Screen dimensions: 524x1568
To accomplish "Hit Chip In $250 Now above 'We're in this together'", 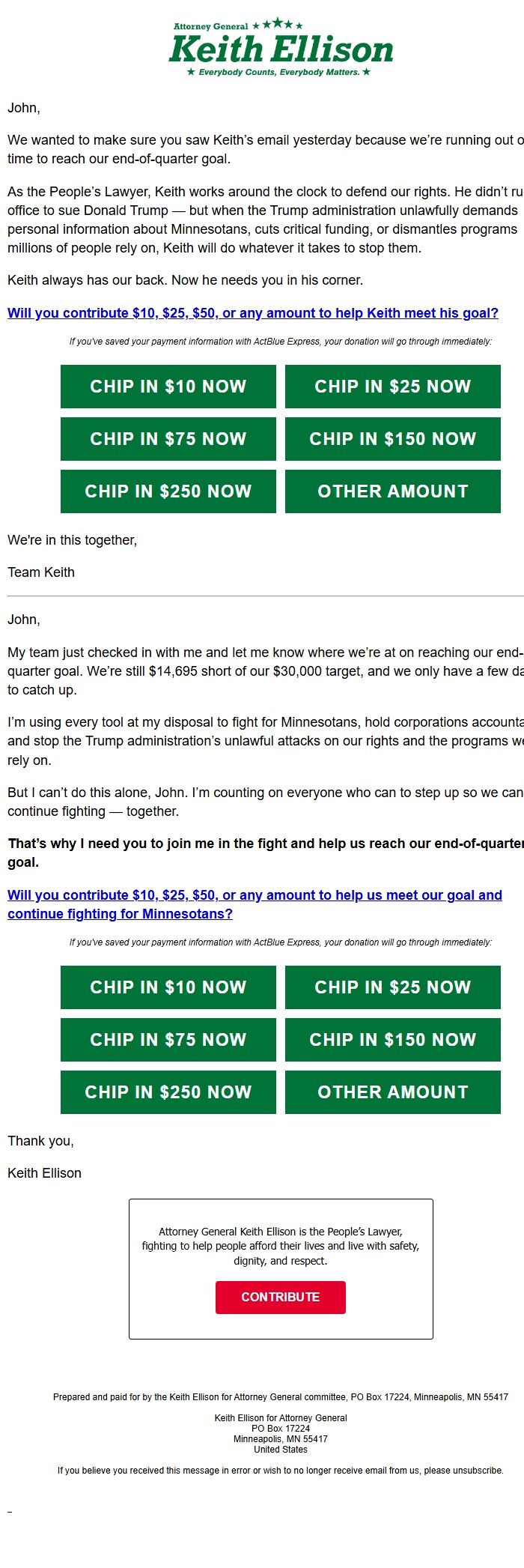I will point(168,491).
